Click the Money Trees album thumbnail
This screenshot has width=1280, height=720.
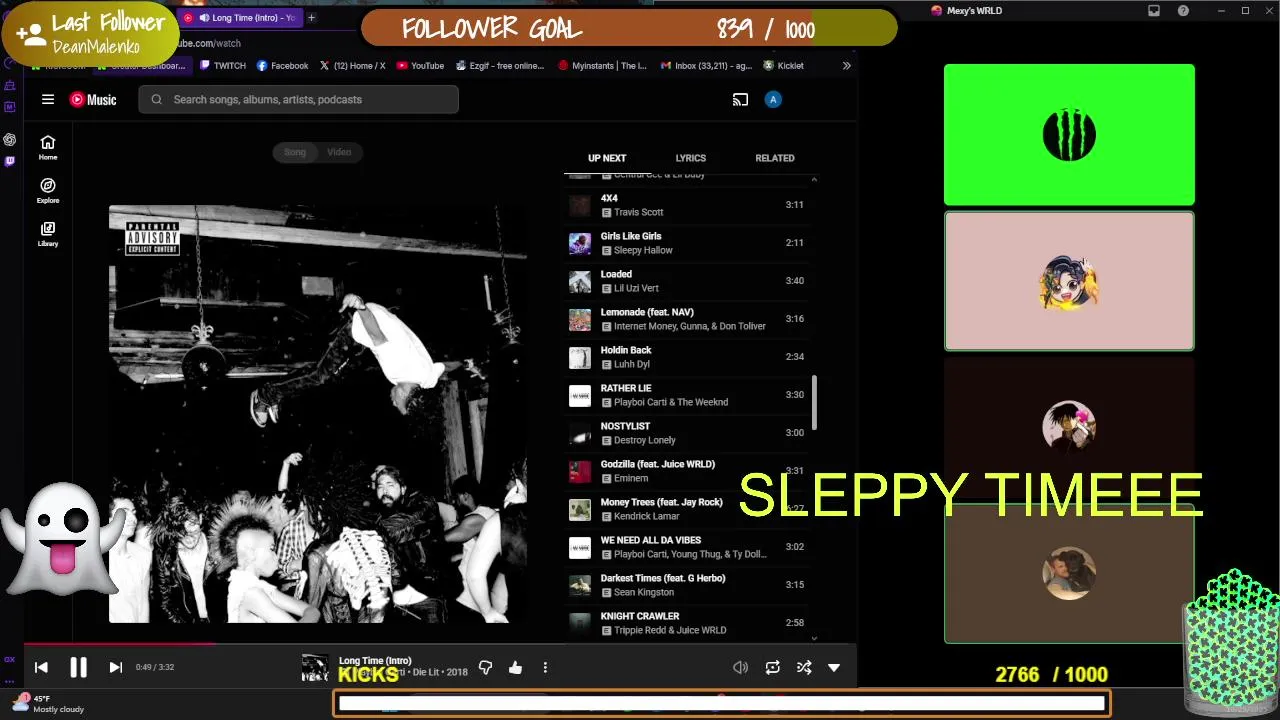[580, 509]
